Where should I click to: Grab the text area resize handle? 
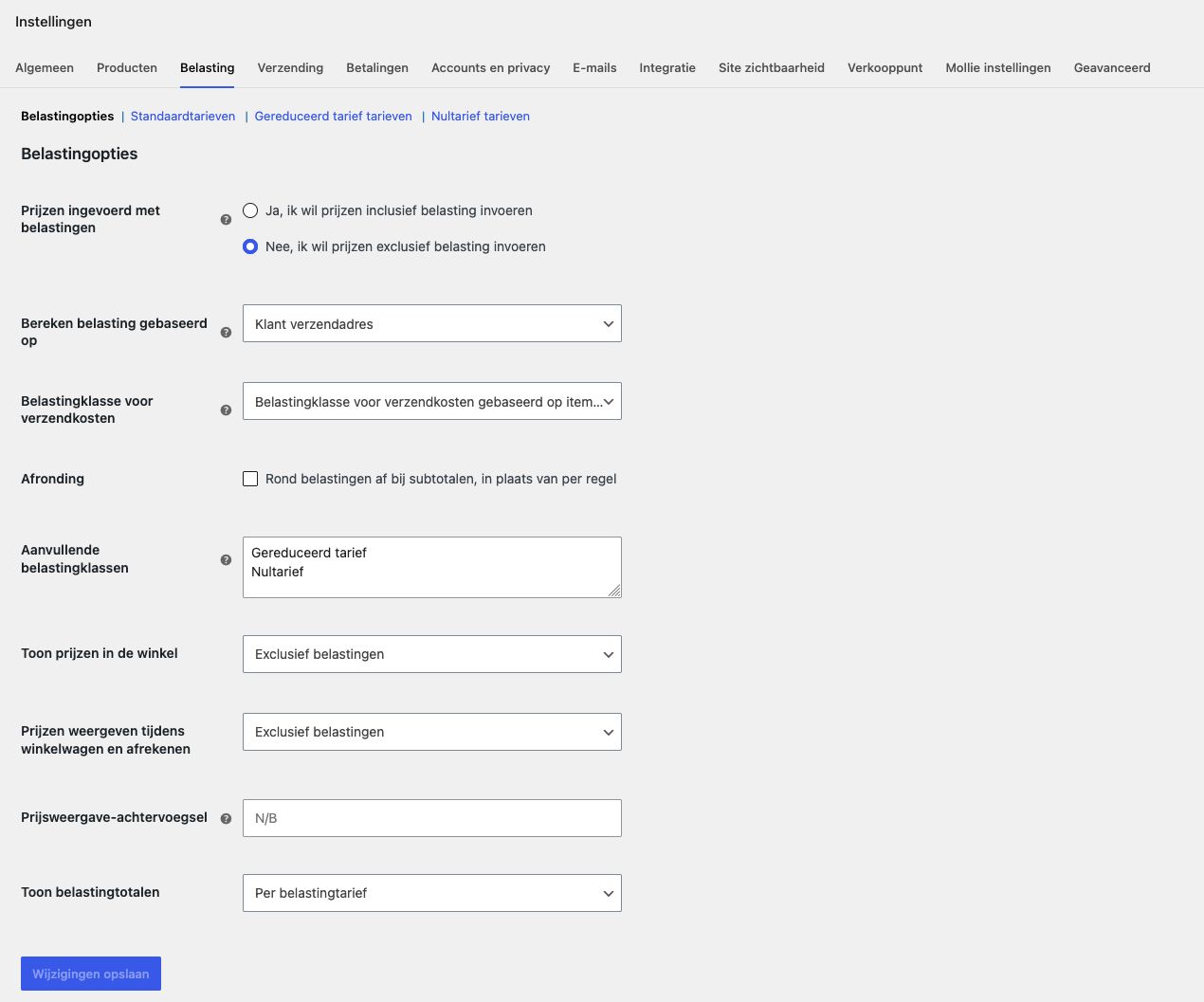pos(614,591)
